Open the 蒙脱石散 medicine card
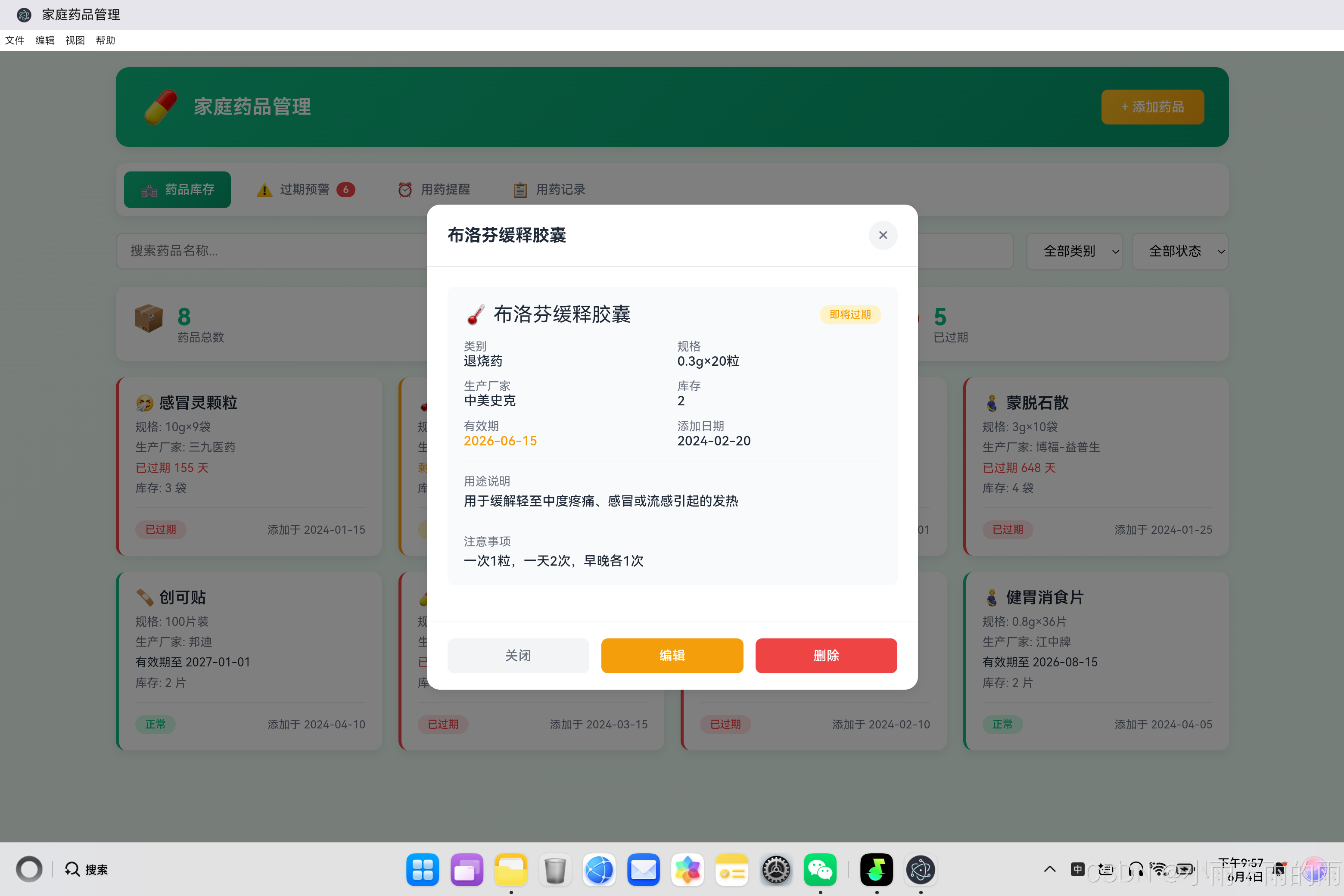1344x896 pixels. [x=1096, y=466]
